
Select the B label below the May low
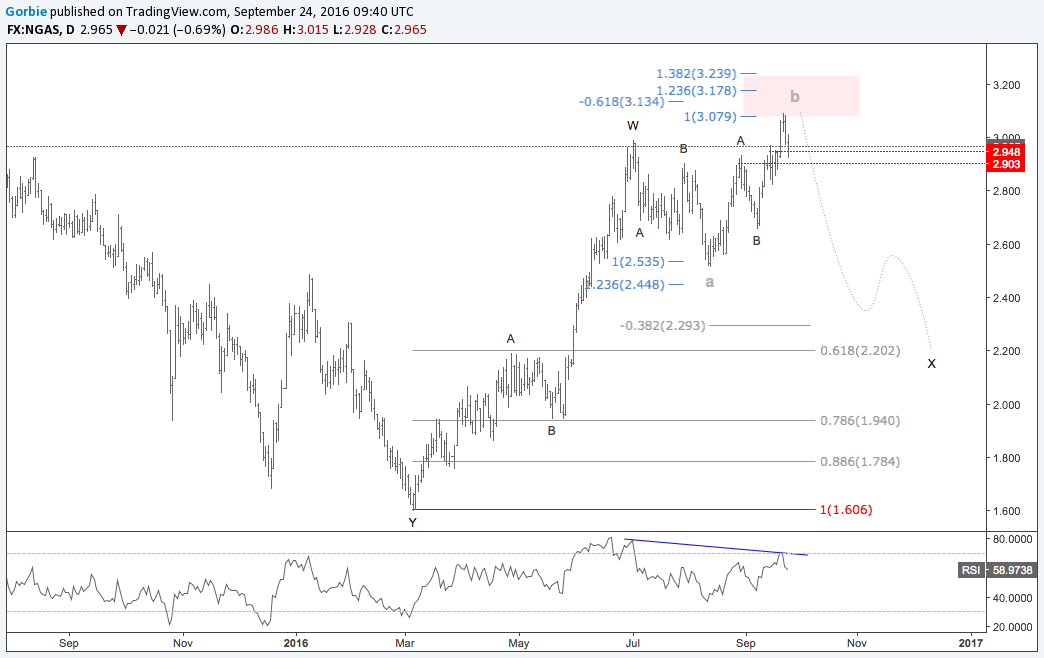tap(551, 431)
